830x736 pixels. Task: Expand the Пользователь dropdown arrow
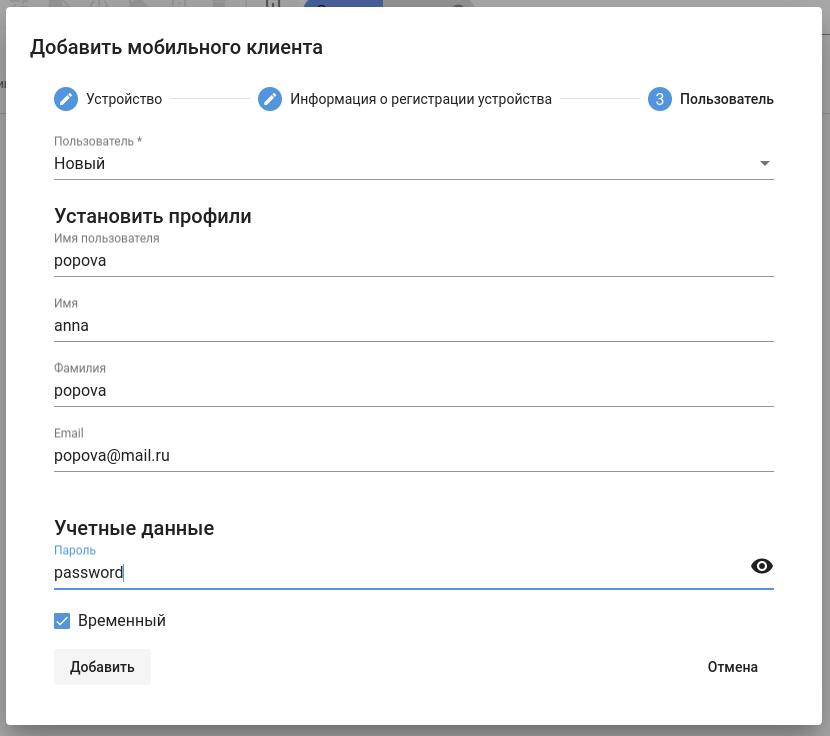point(765,163)
